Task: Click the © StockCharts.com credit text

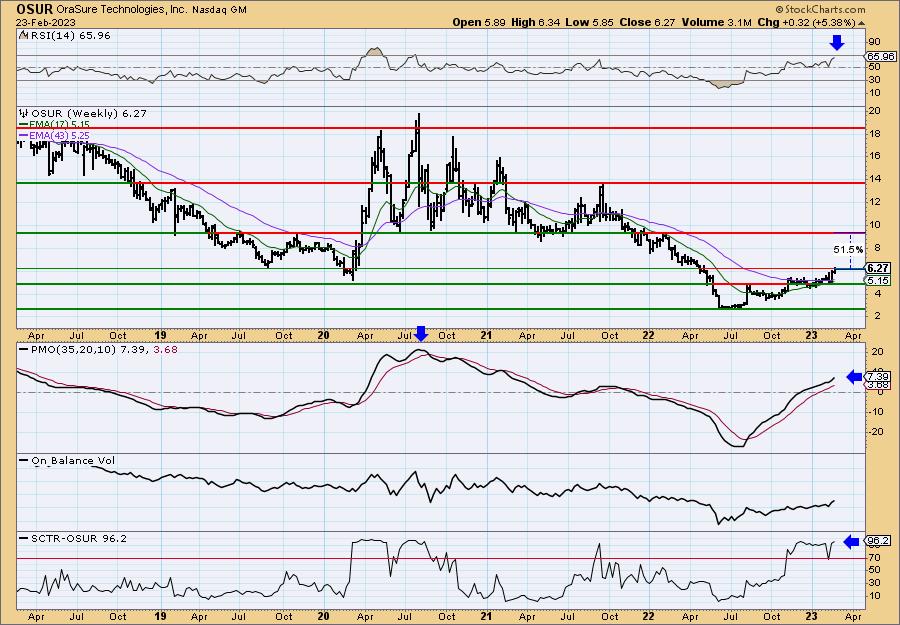Action: coord(820,10)
